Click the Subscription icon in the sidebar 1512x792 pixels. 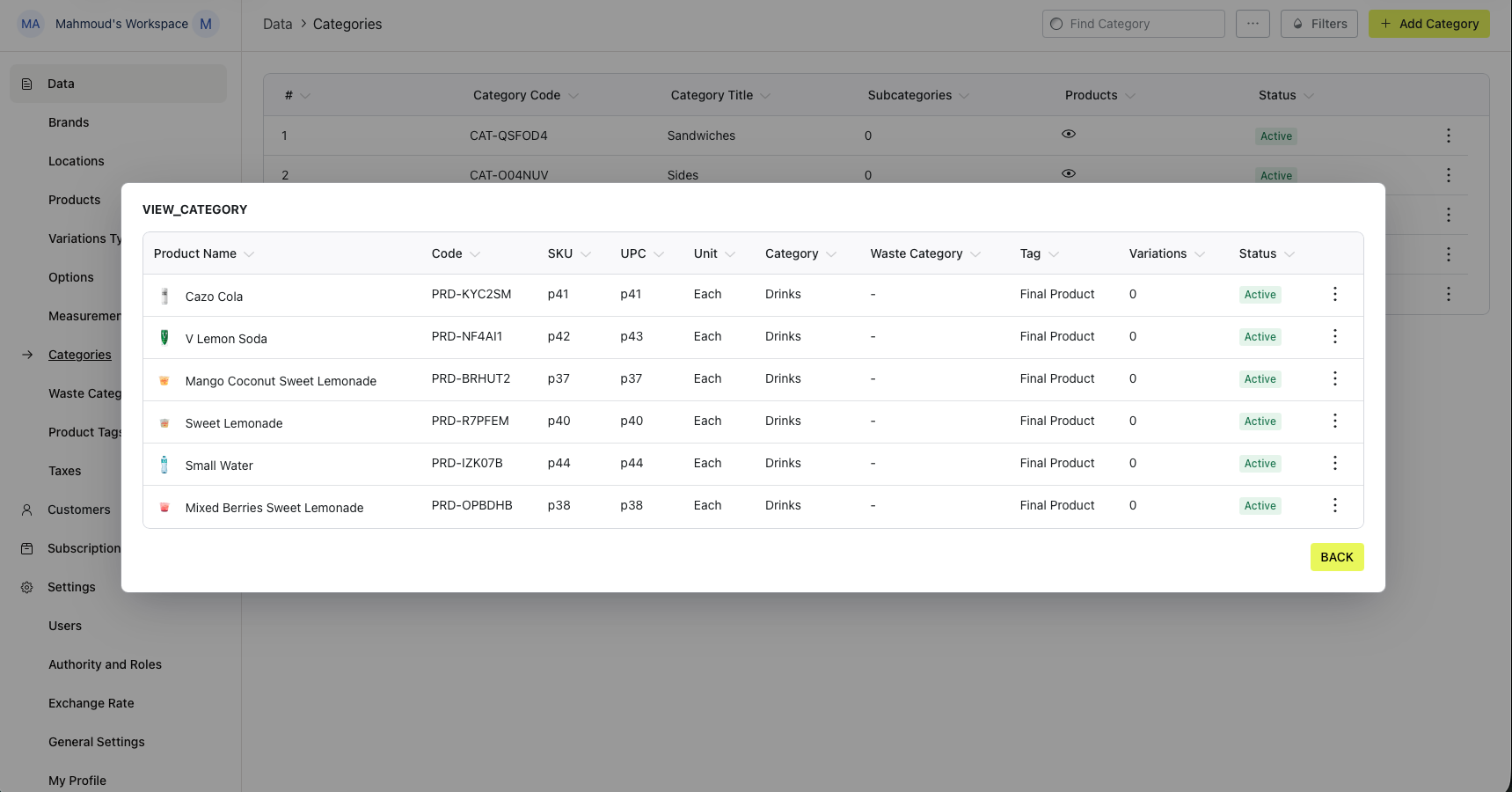27,548
